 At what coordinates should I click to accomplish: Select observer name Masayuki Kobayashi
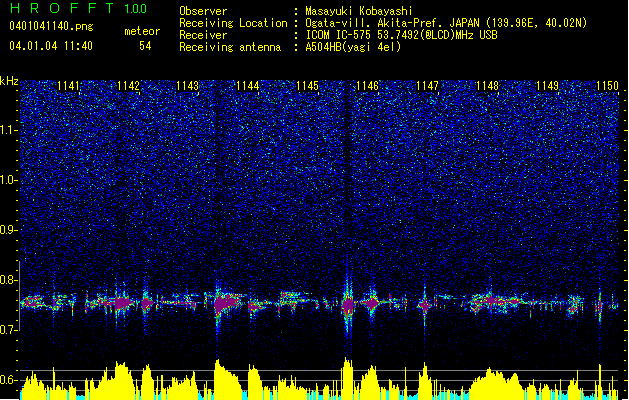point(359,11)
